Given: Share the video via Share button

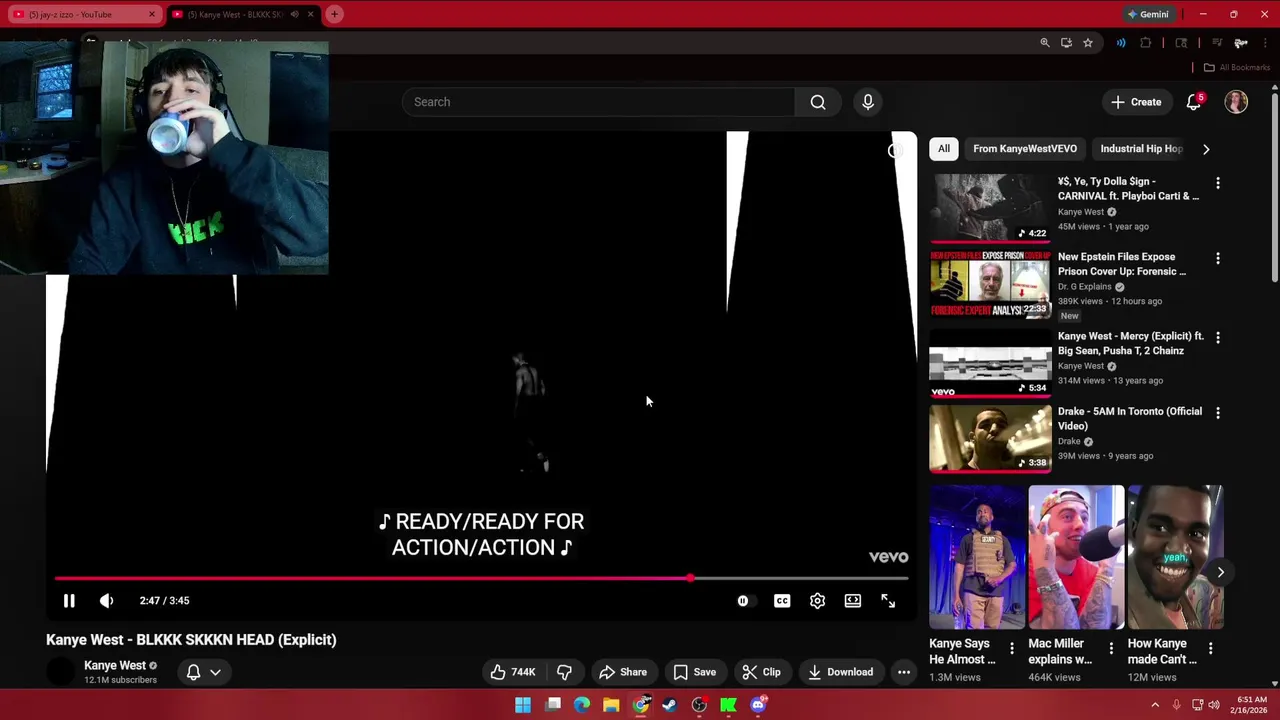Looking at the screenshot, I should pyautogui.click(x=623, y=672).
